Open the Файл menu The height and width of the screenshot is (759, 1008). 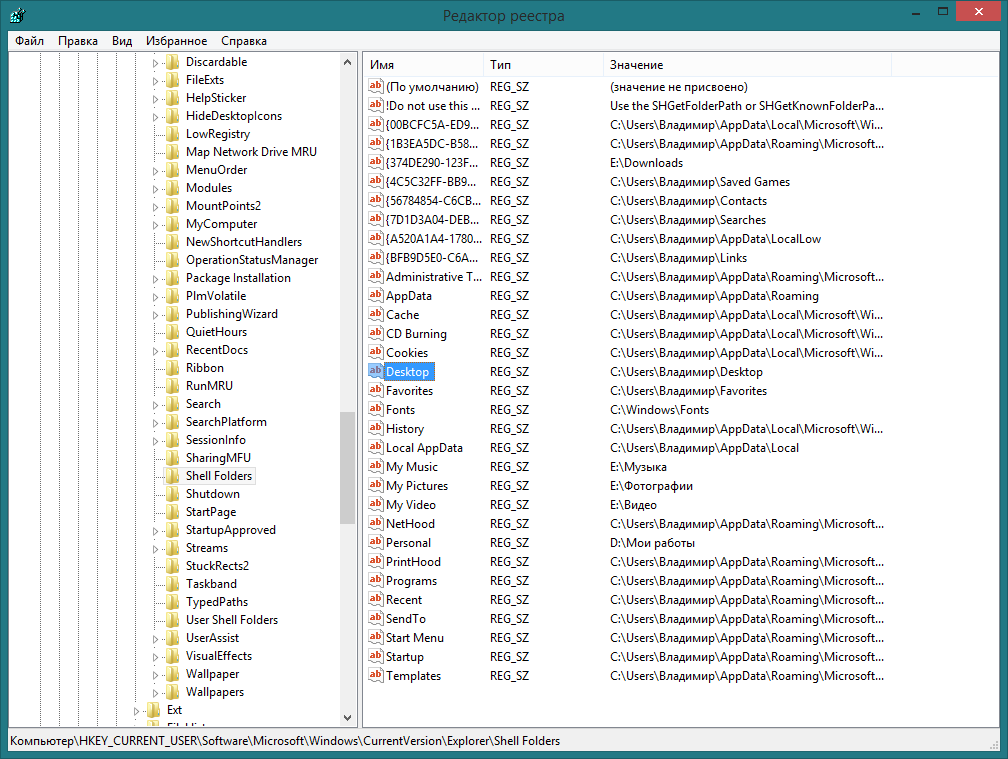click(x=30, y=40)
